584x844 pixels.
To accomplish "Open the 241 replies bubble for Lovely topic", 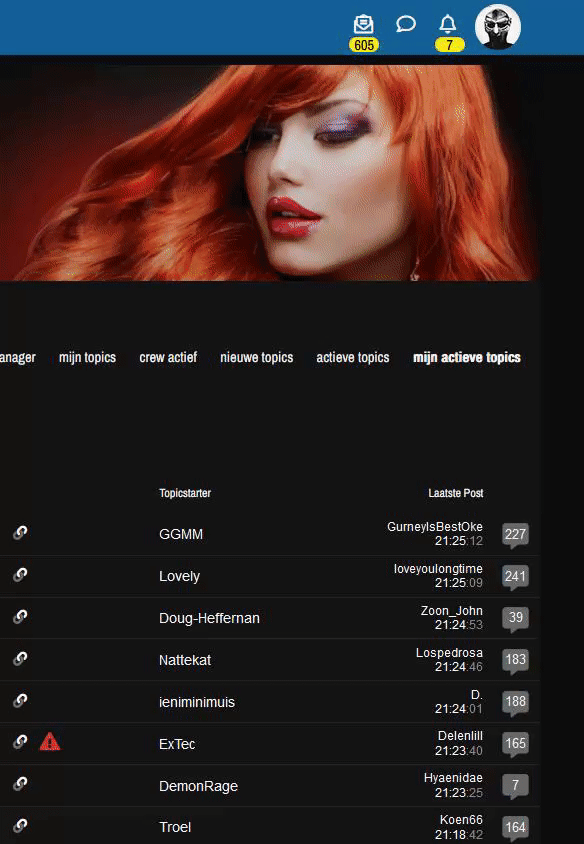I will 515,576.
